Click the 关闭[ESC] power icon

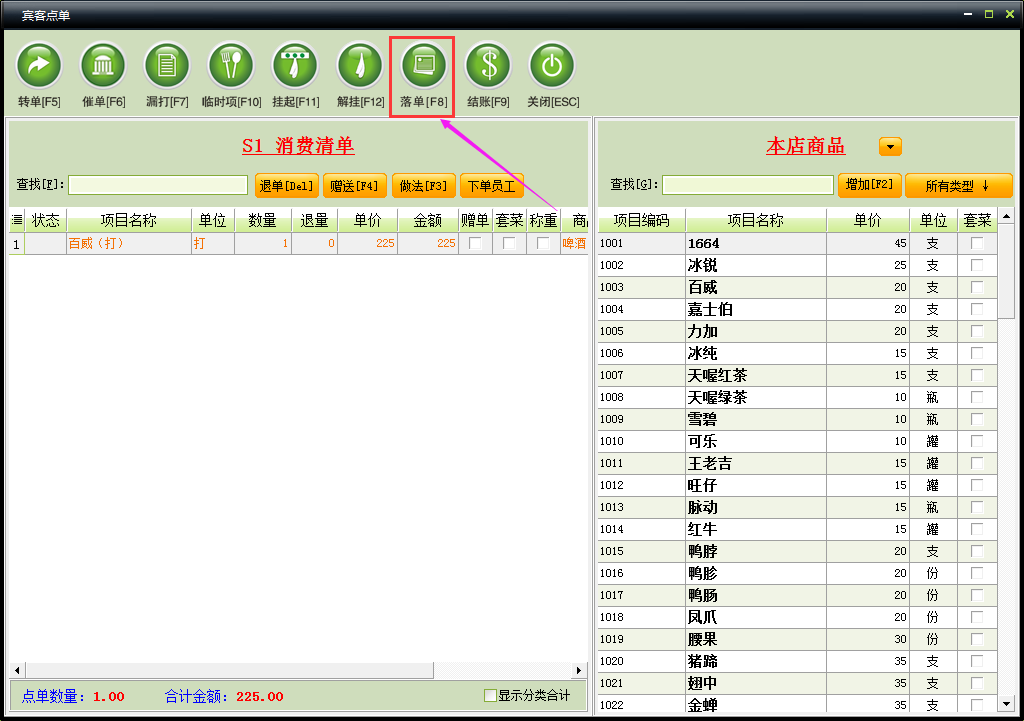tap(552, 65)
